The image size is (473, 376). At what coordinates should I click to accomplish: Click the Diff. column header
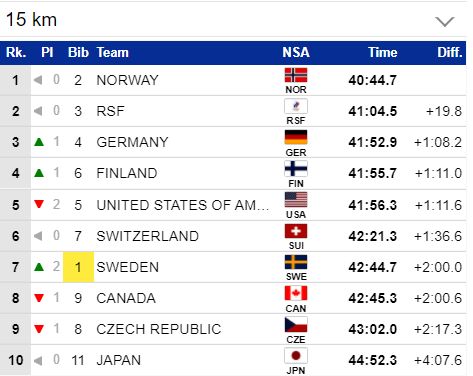[x=450, y=53]
